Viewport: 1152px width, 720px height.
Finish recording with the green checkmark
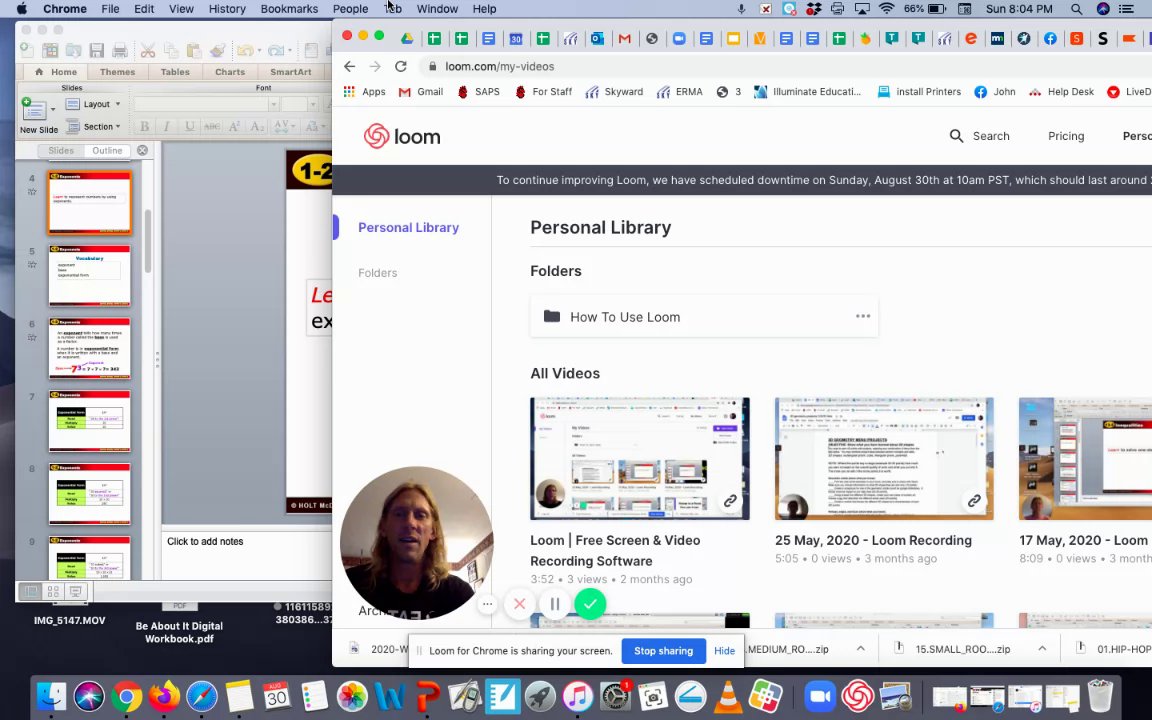(x=590, y=604)
